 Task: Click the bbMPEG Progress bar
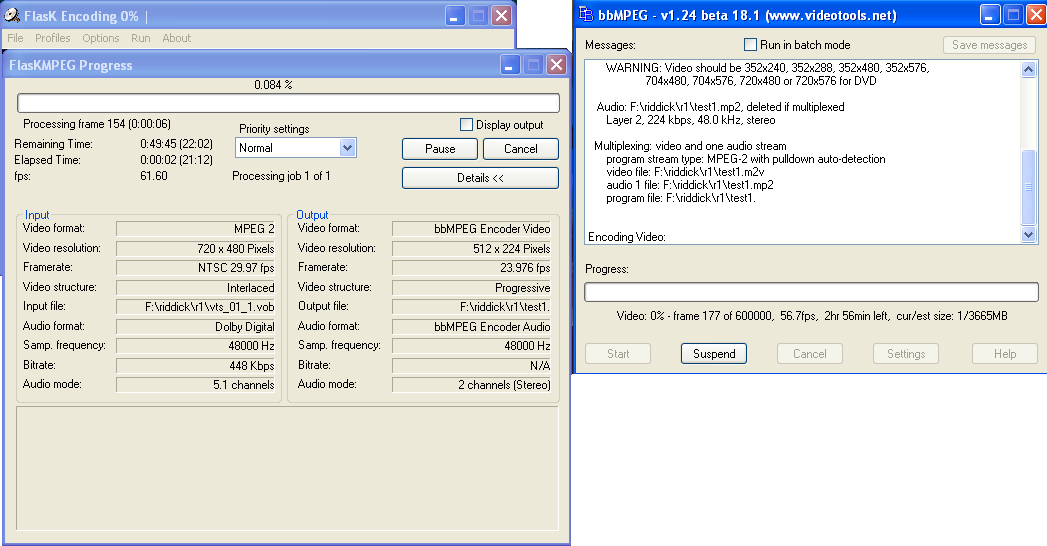pyautogui.click(x=811, y=292)
